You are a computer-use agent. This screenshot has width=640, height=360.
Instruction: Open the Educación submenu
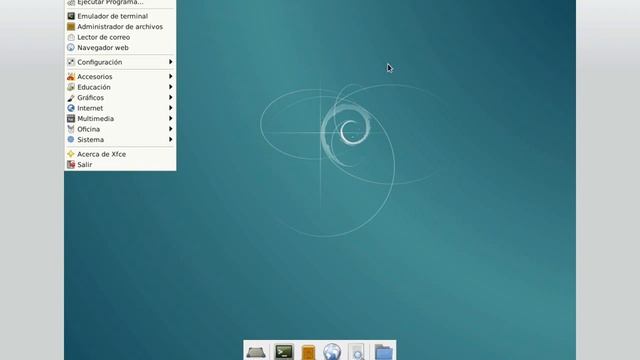(120, 87)
